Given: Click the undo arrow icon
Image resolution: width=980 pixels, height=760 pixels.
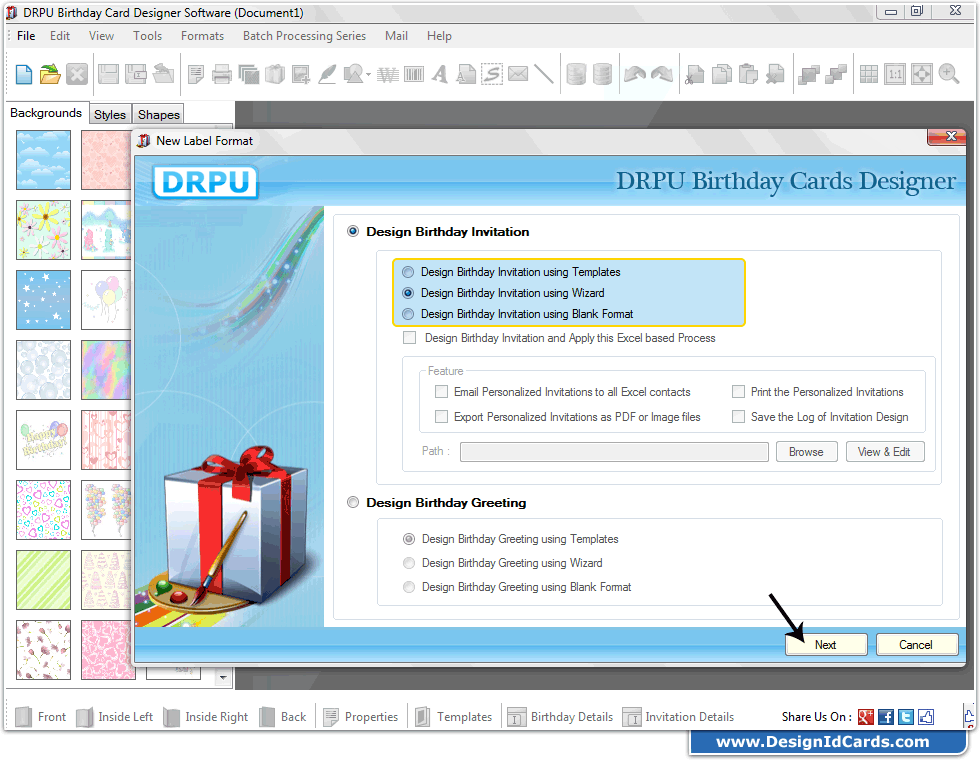Looking at the screenshot, I should [634, 74].
